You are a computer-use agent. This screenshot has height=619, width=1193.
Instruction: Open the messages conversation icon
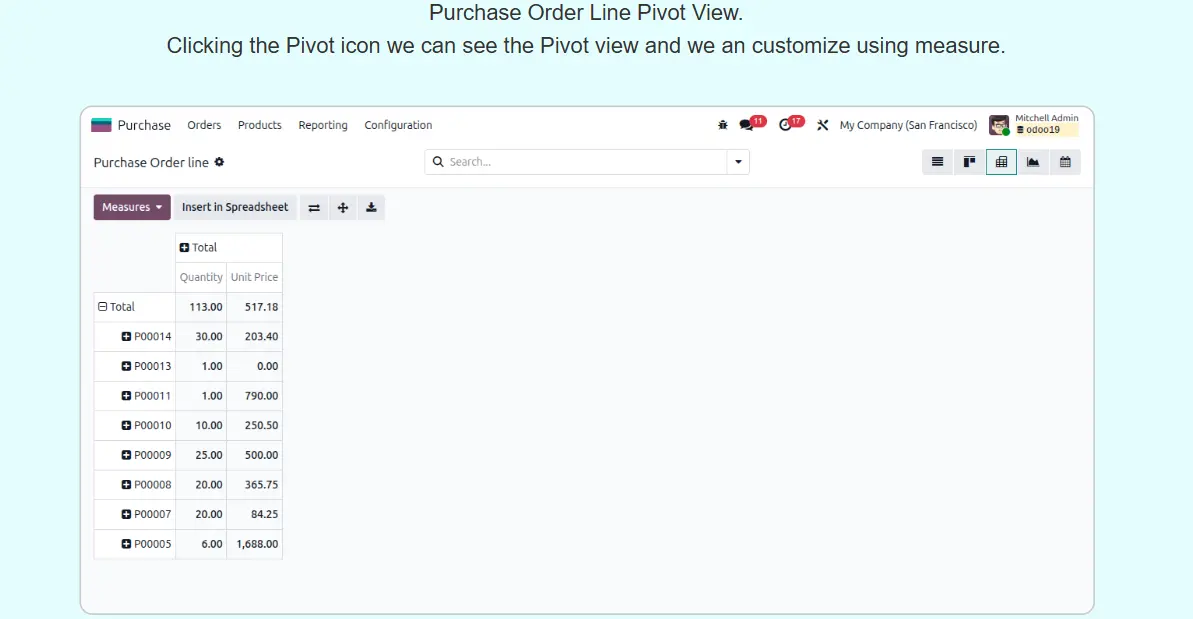(x=747, y=125)
